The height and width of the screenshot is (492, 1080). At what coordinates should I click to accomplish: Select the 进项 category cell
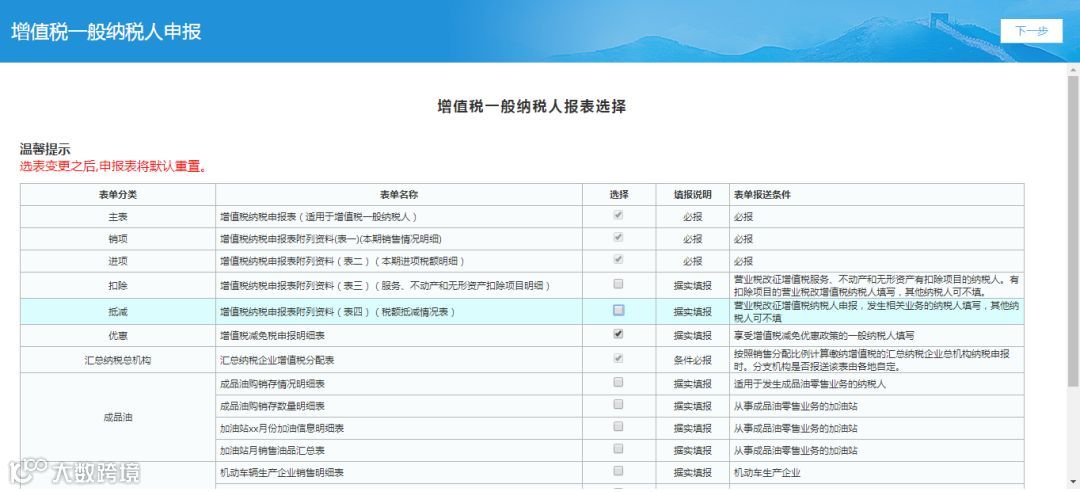tap(118, 262)
